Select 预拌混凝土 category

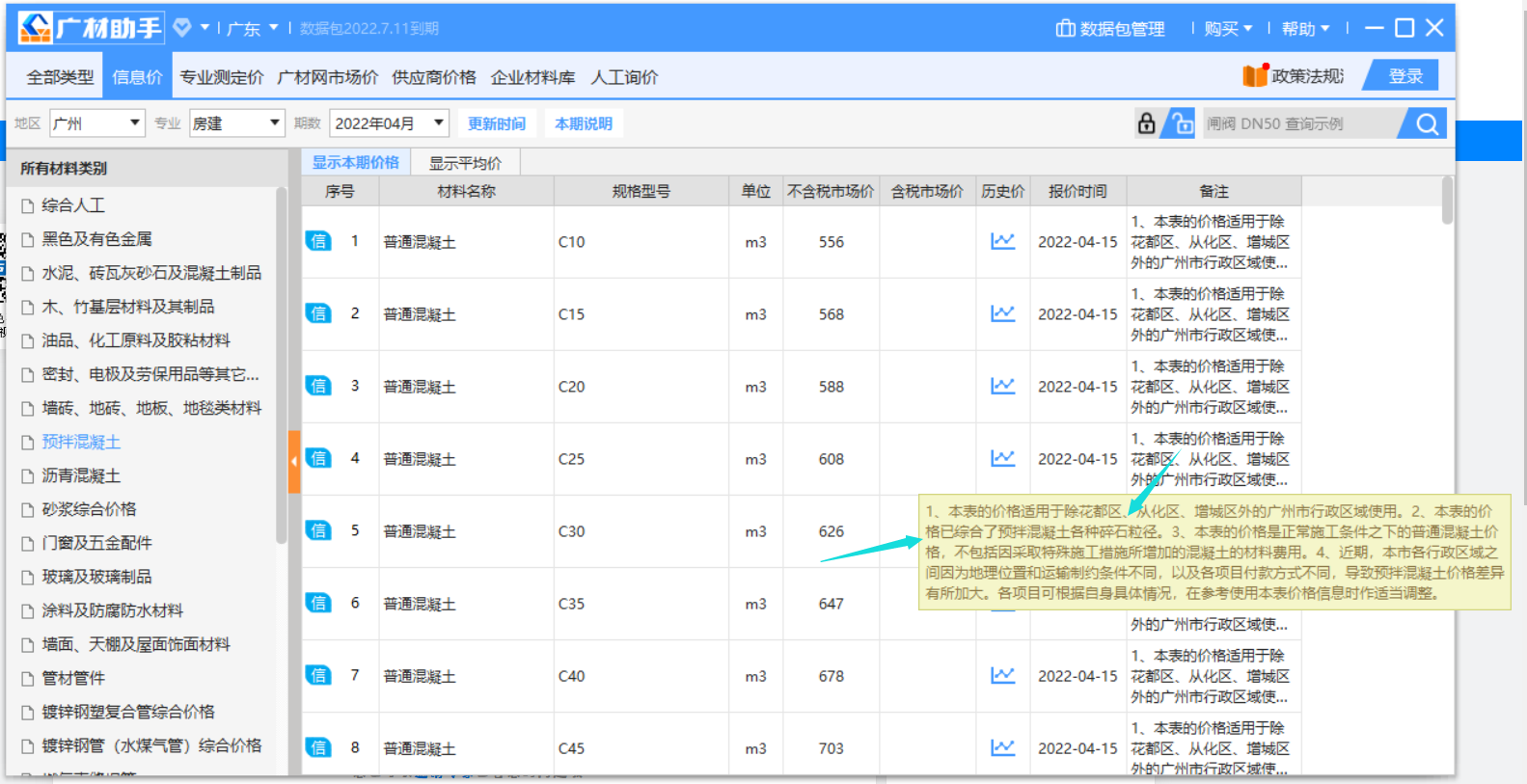pyautogui.click(x=81, y=442)
